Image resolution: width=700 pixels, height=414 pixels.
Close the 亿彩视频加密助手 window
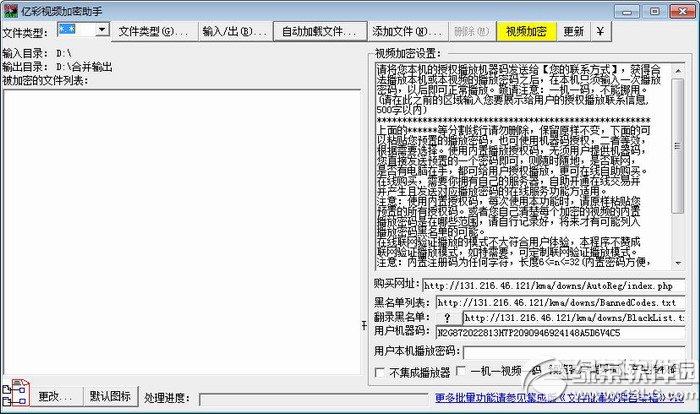tap(683, 12)
